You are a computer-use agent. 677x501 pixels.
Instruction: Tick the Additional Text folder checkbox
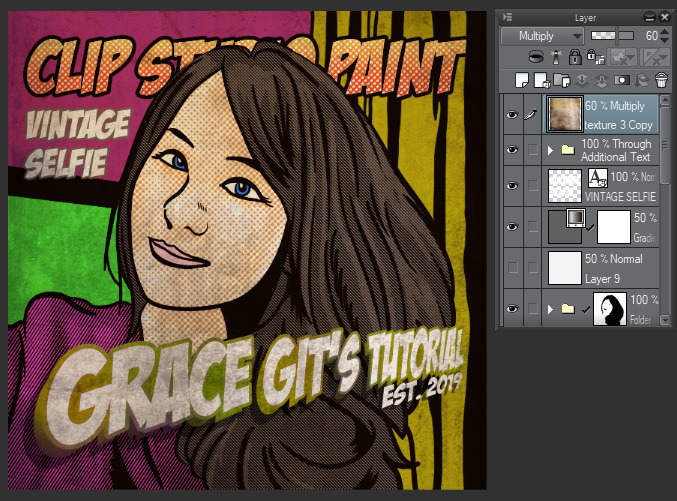pyautogui.click(x=532, y=150)
